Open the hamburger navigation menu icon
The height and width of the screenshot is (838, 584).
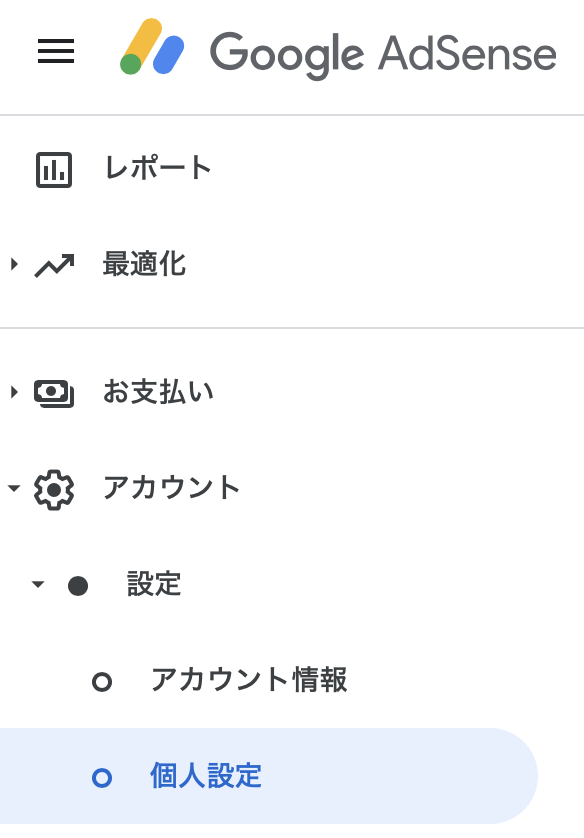(x=56, y=52)
